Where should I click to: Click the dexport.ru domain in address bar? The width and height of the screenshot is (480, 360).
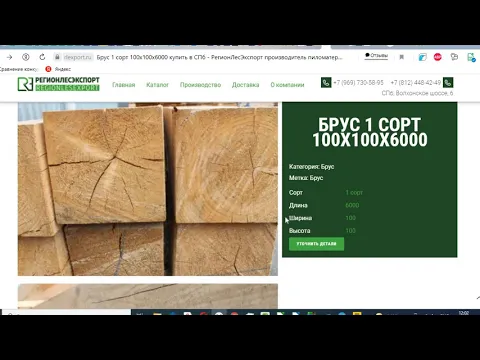(x=77, y=57)
